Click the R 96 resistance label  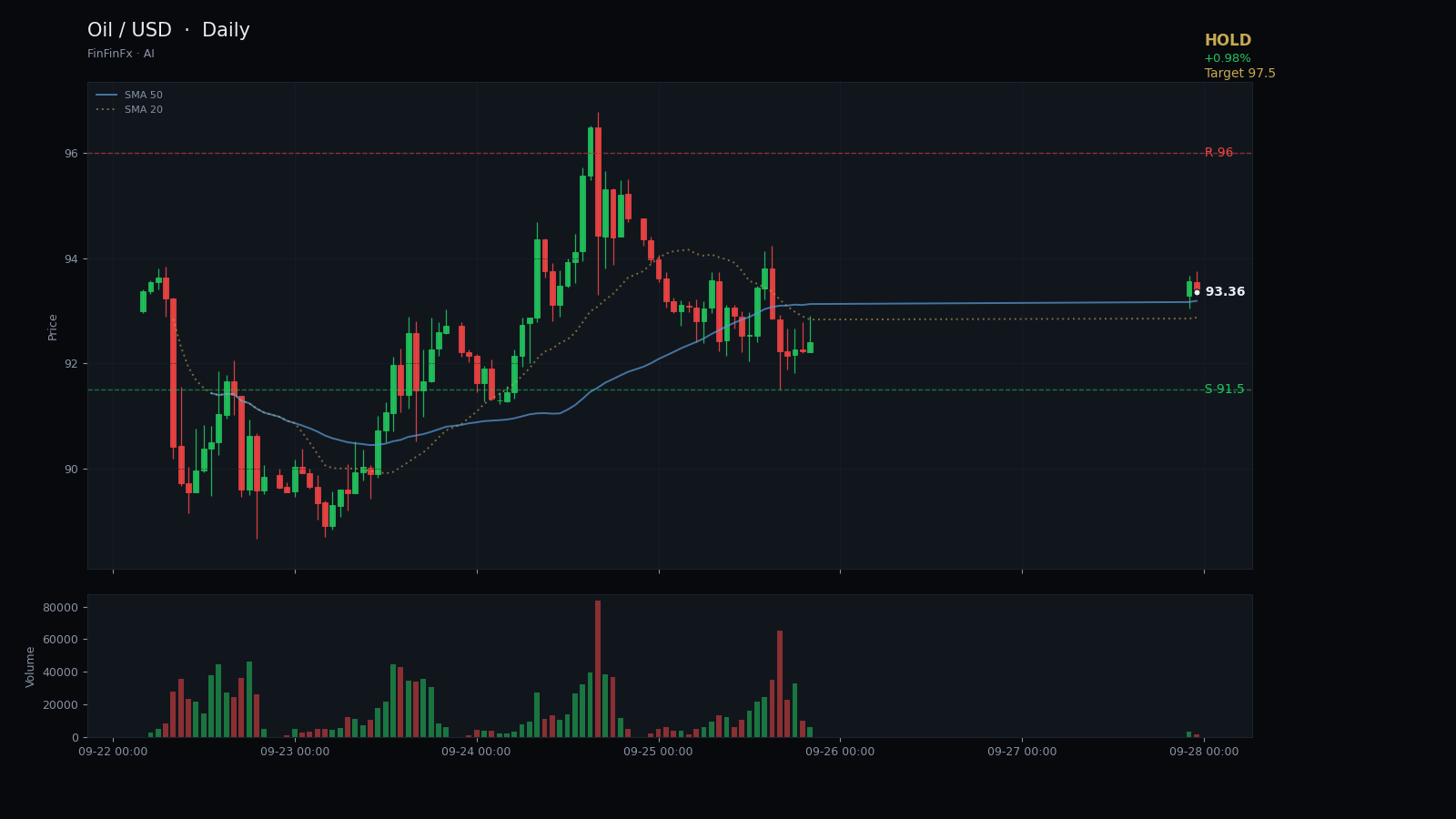1218,153
